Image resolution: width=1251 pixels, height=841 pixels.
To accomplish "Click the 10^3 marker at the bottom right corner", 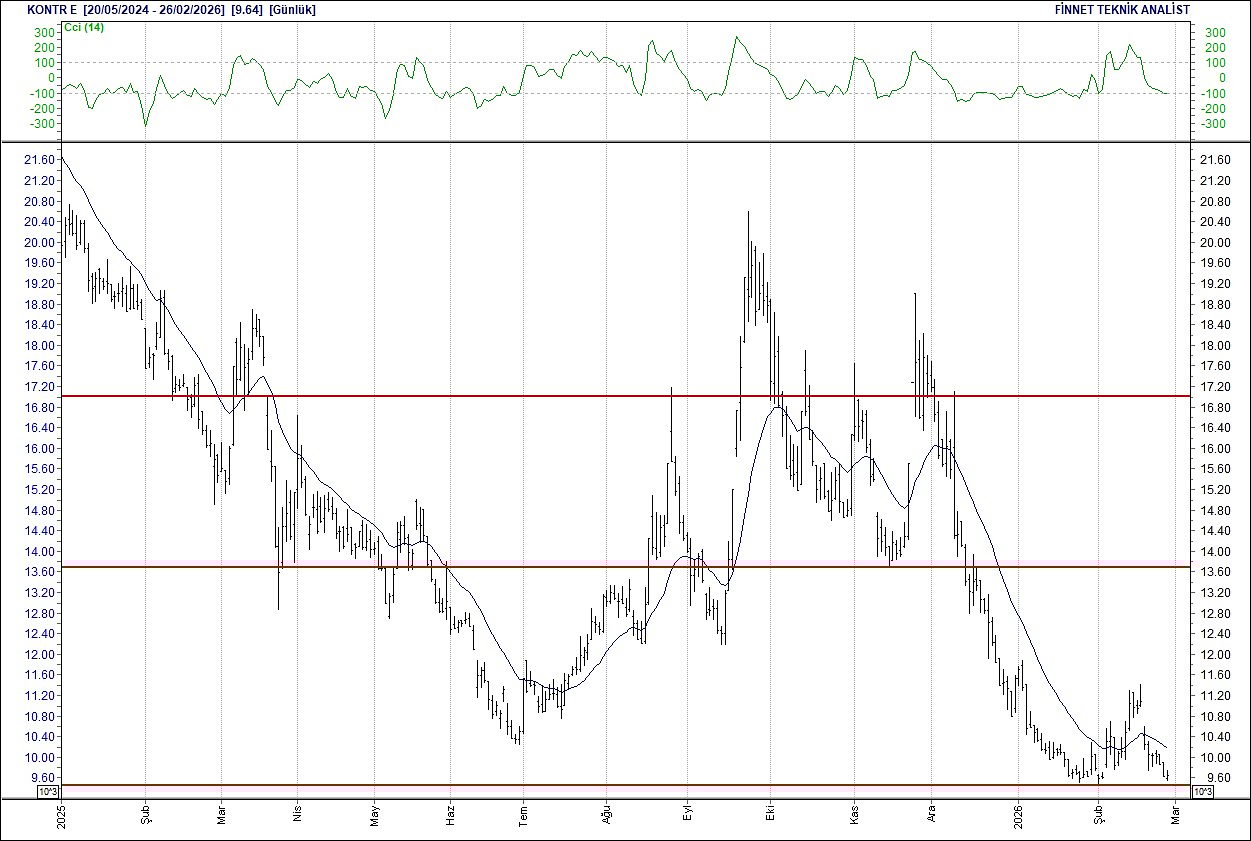I will tap(1204, 790).
